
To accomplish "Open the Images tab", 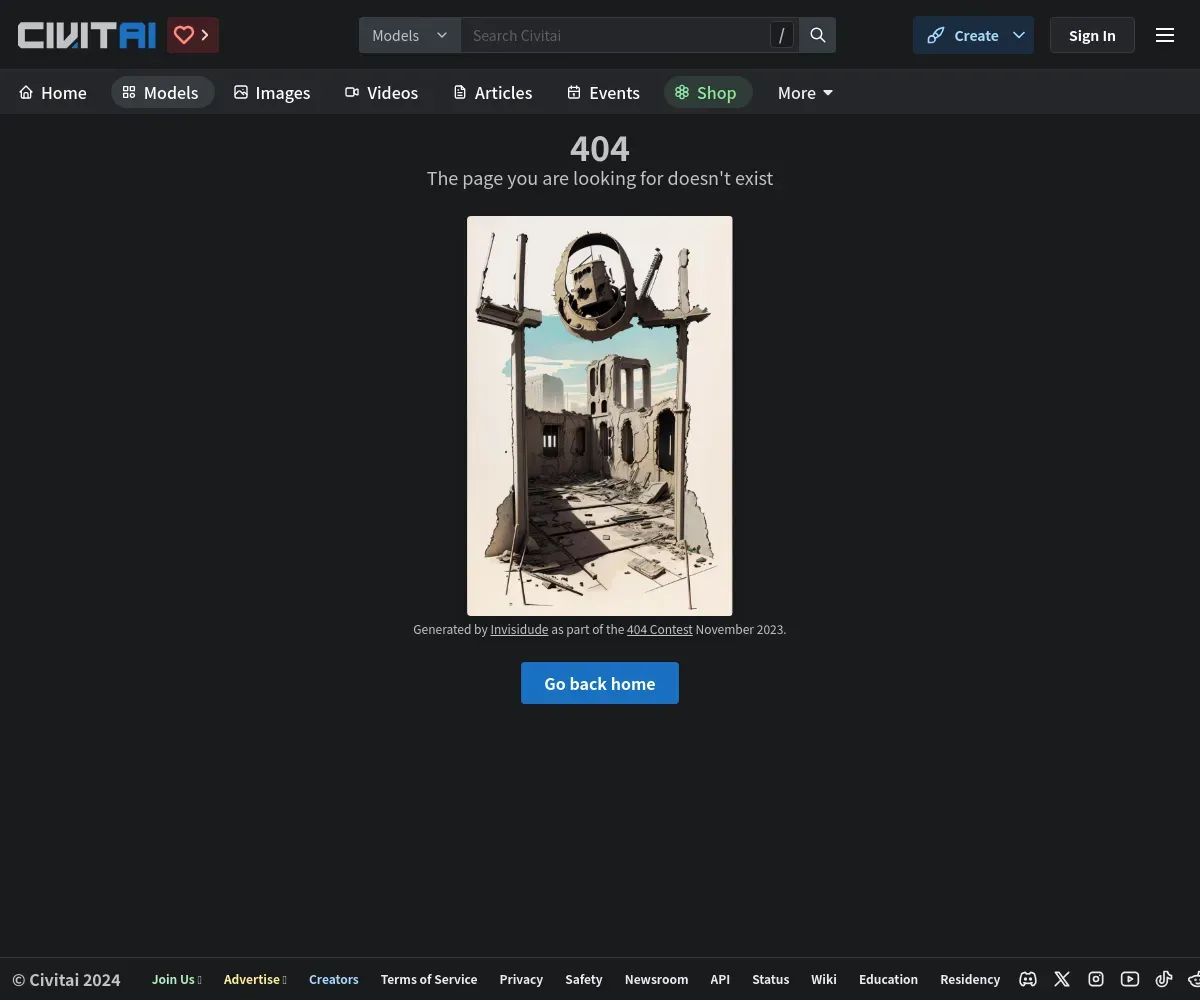I will click(272, 93).
